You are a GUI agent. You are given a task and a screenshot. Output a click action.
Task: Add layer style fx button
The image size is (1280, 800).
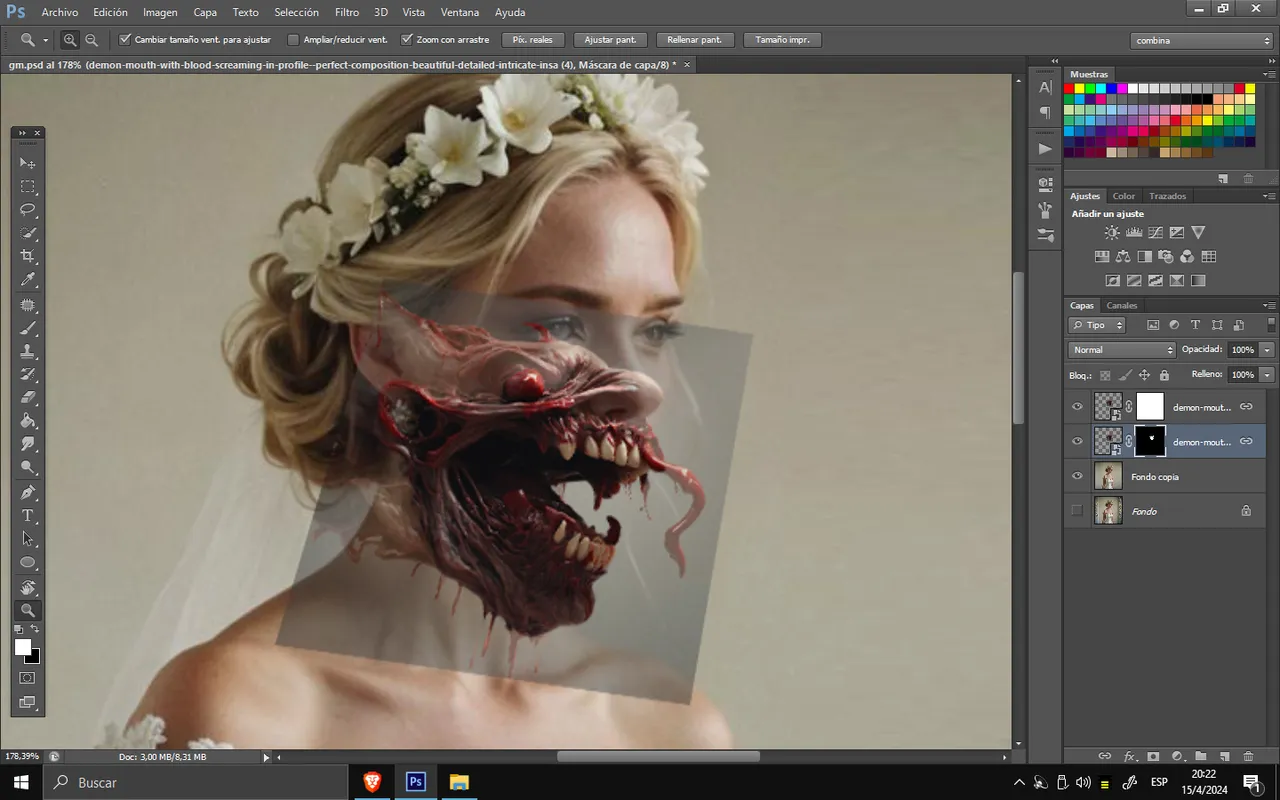1130,757
